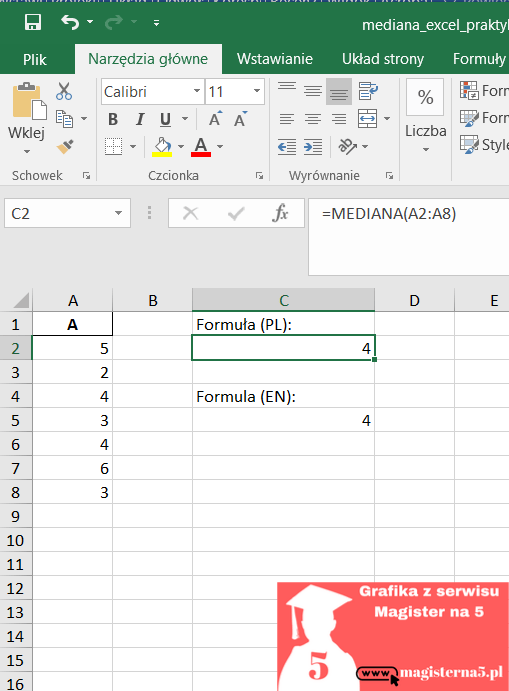Expand the borders options arrow
The height and width of the screenshot is (691, 509).
[133, 146]
